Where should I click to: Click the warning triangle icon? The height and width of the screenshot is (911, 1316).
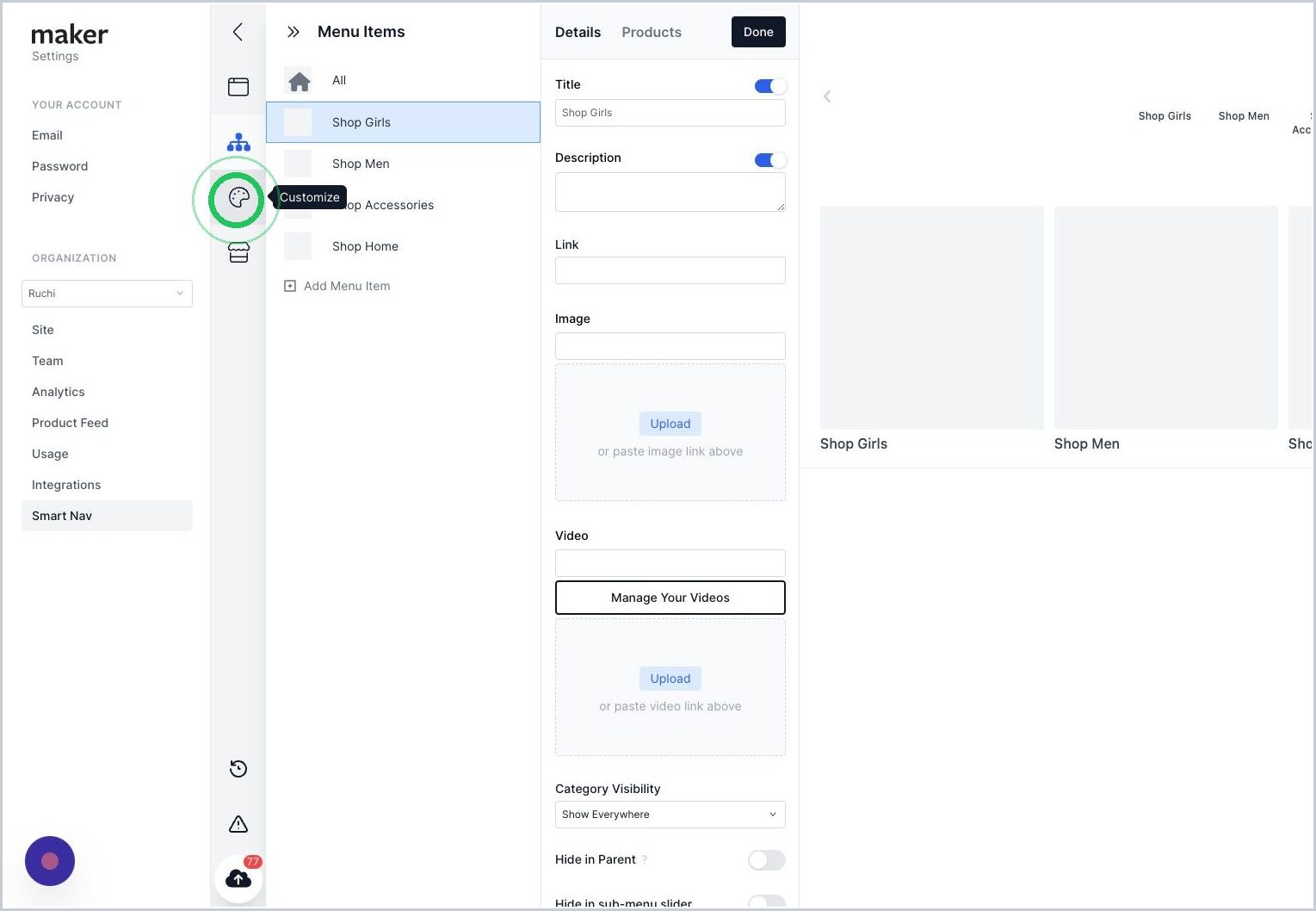[x=238, y=824]
